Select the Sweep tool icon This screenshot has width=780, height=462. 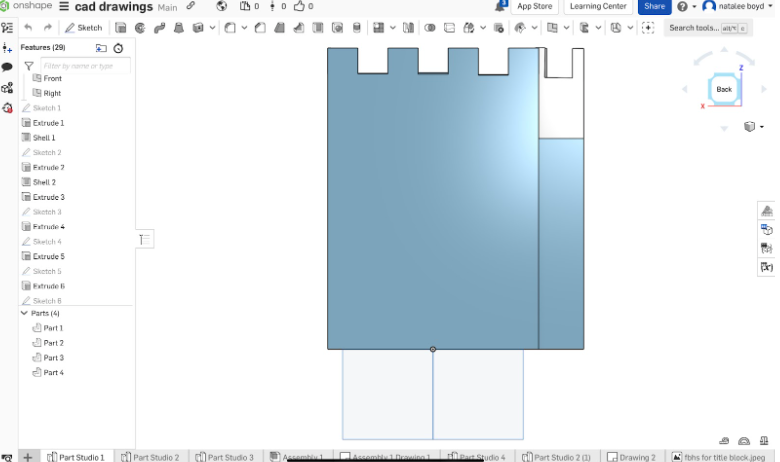pos(159,28)
